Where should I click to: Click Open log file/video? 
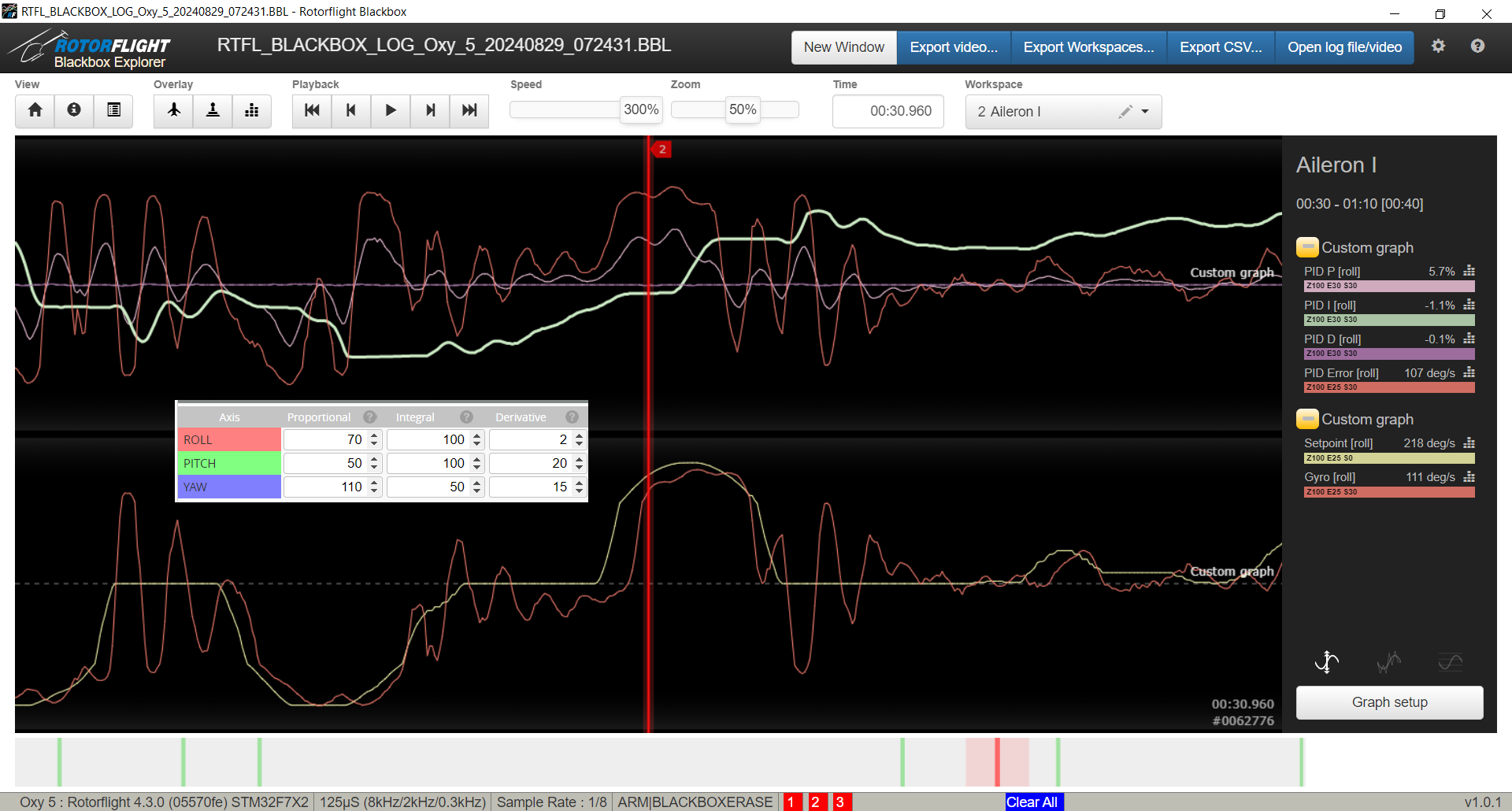pos(1344,47)
